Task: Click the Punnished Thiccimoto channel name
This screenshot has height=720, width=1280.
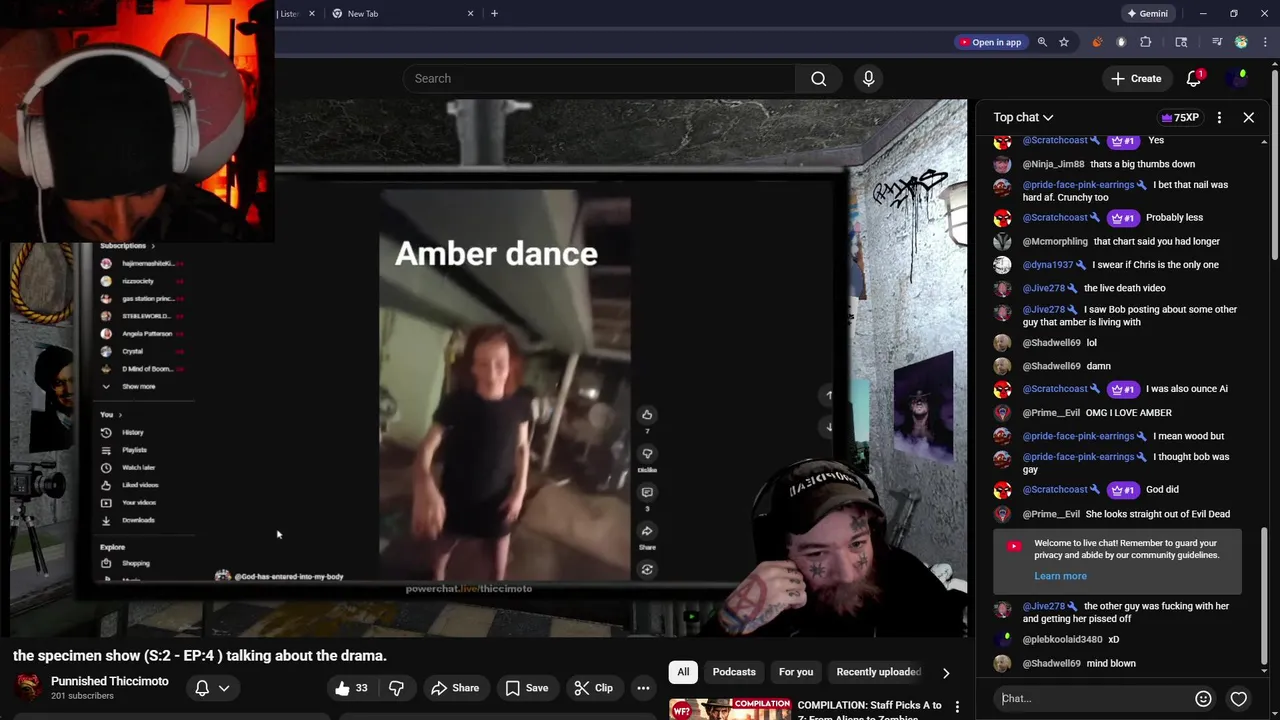Action: point(110,681)
